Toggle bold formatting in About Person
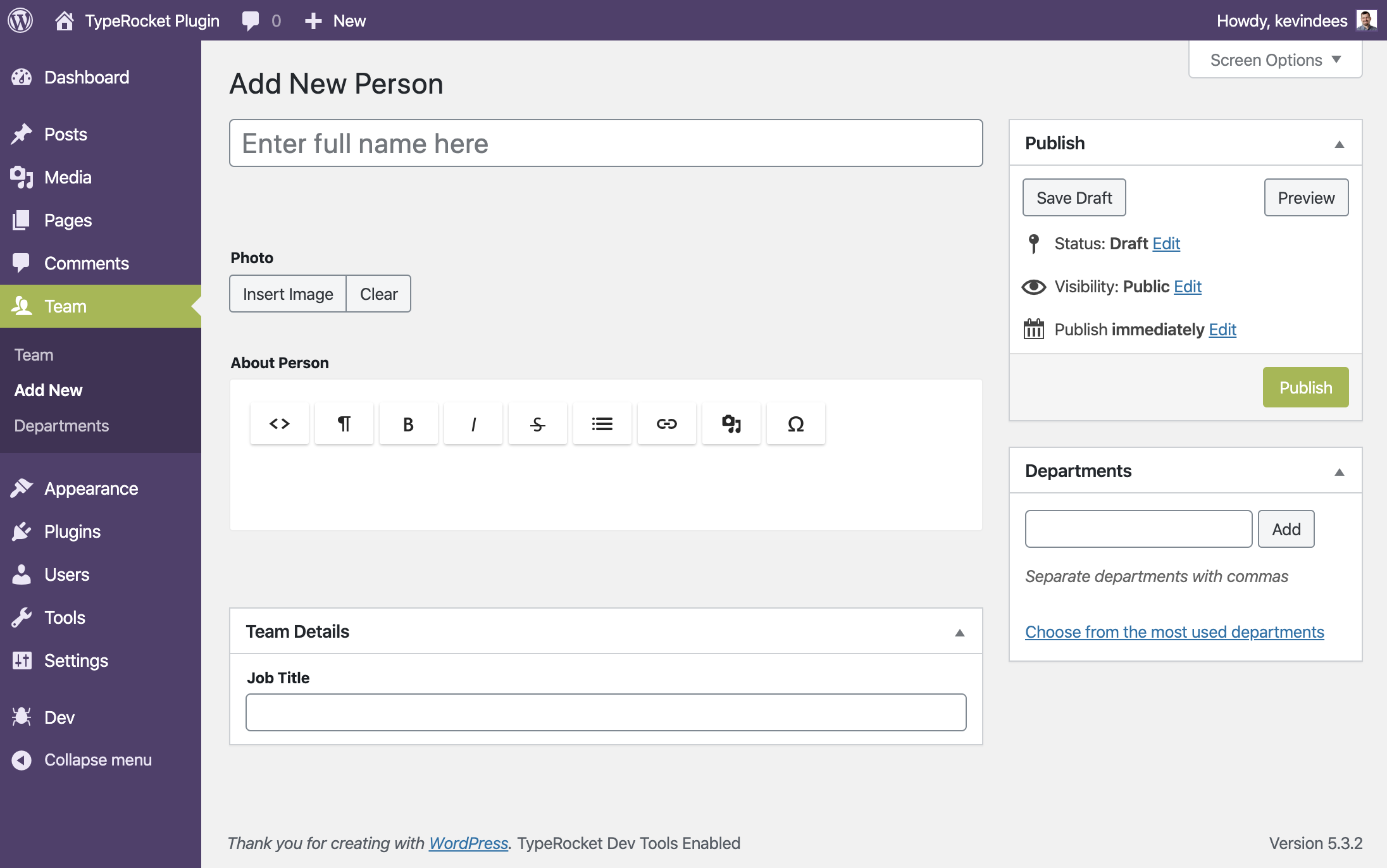Screen dimensions: 1387x868 tap(408, 423)
